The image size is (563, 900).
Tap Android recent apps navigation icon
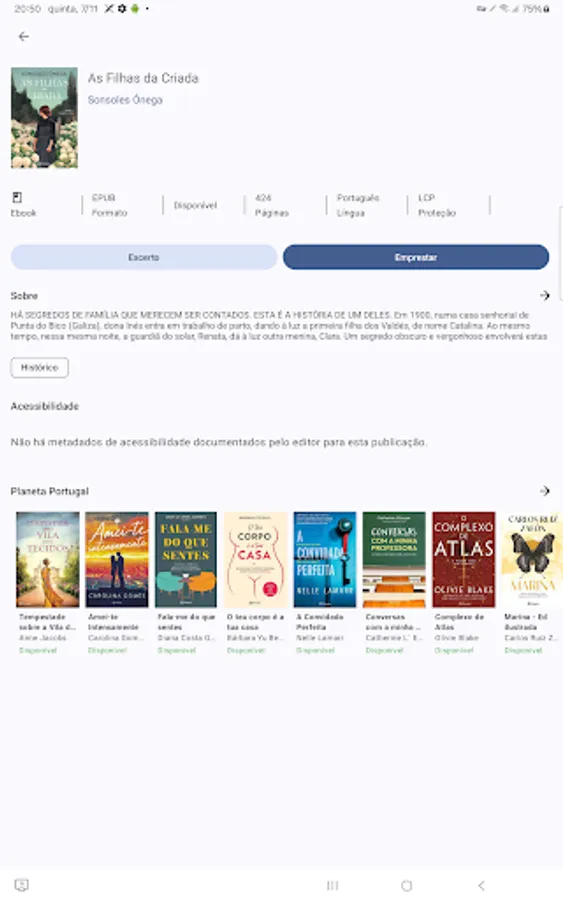(332, 885)
